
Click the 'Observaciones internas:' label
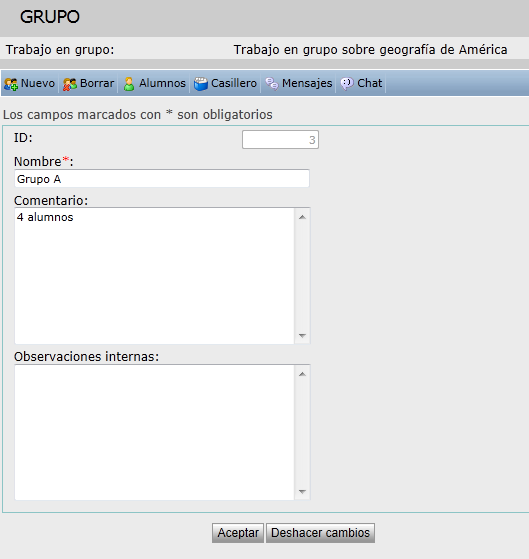(86, 357)
